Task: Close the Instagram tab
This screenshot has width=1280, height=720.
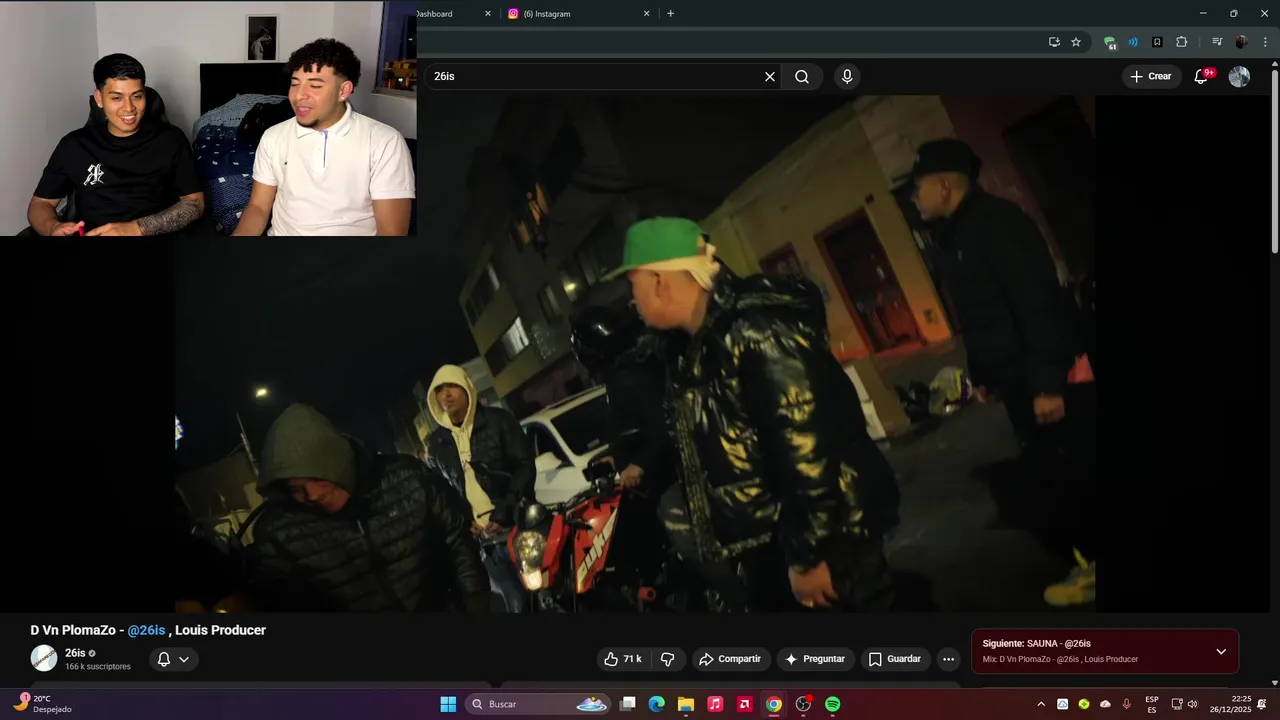Action: click(x=646, y=14)
